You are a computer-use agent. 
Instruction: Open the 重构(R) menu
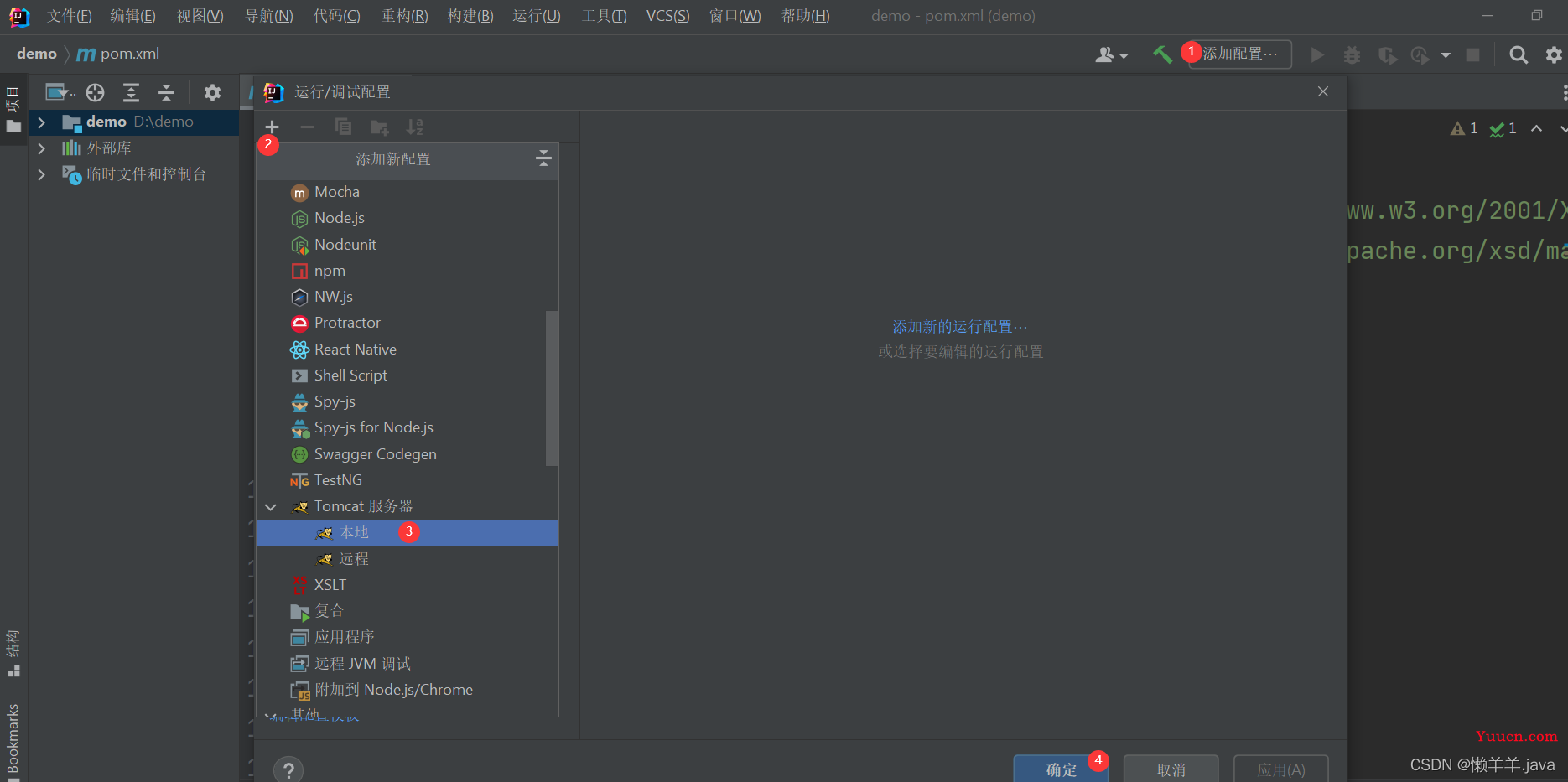point(405,16)
